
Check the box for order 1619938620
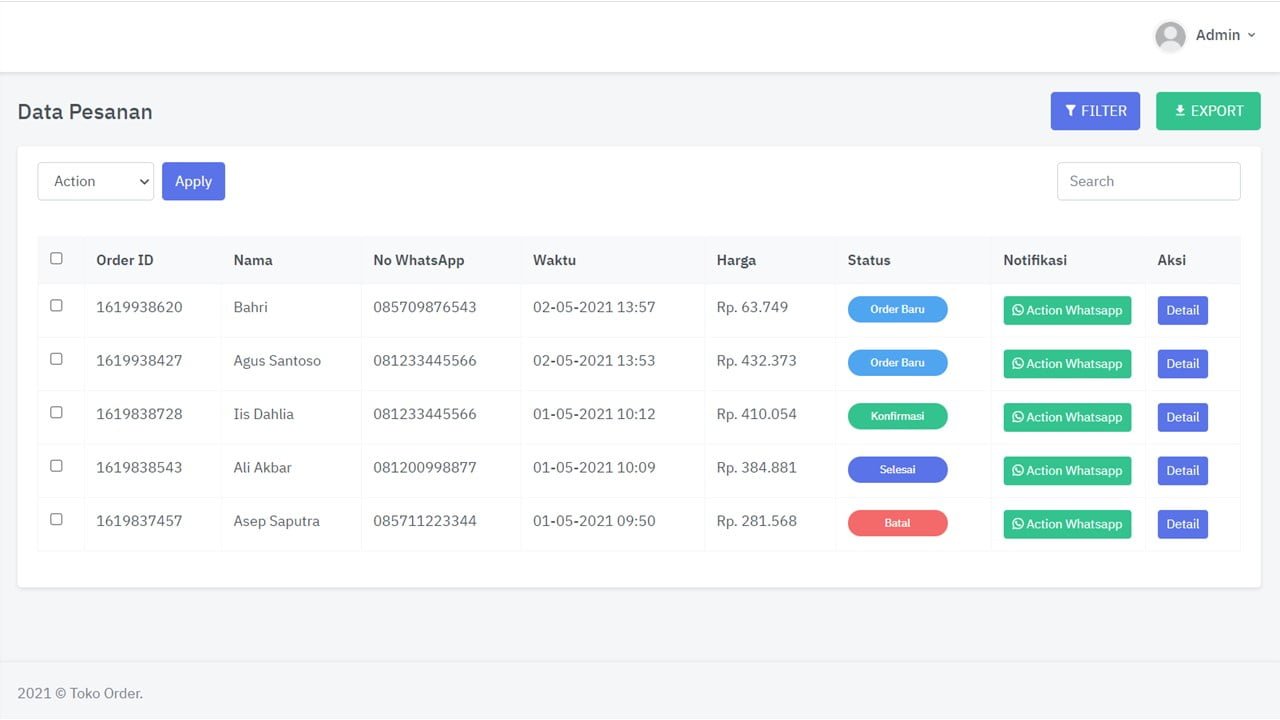pyautogui.click(x=56, y=305)
